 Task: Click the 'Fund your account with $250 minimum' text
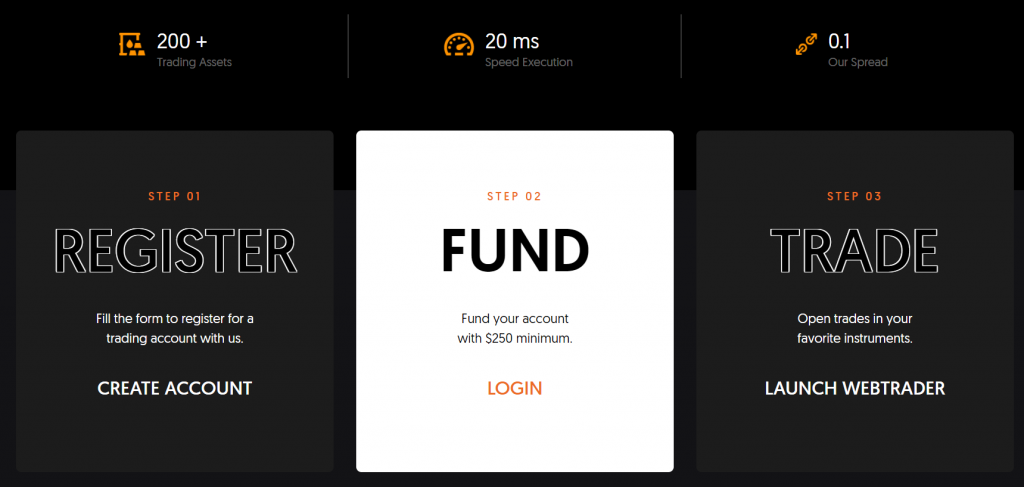tap(515, 329)
